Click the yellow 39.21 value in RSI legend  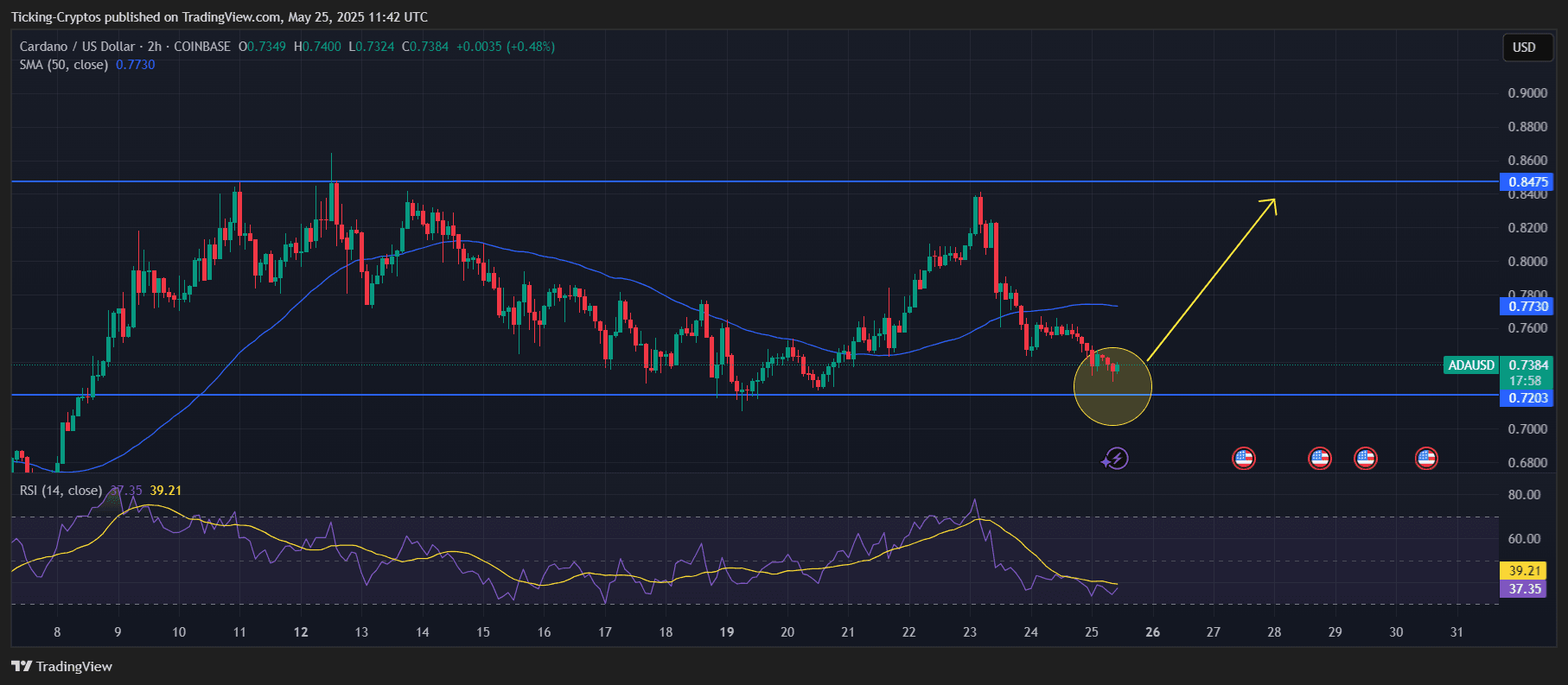(x=166, y=491)
